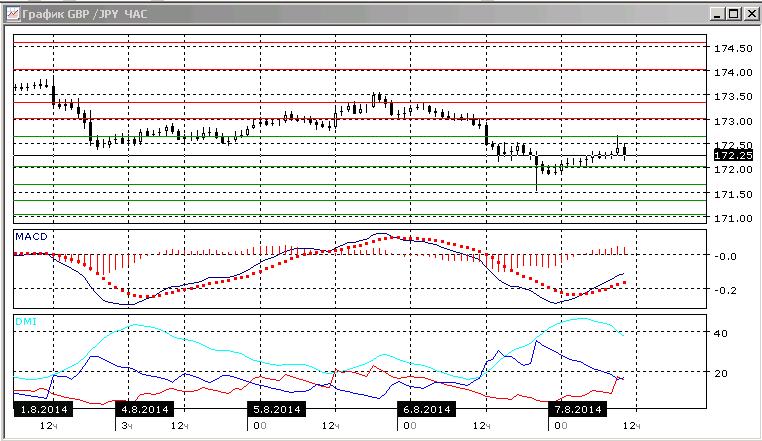Click the 4.8.2014 date marker

[144, 409]
